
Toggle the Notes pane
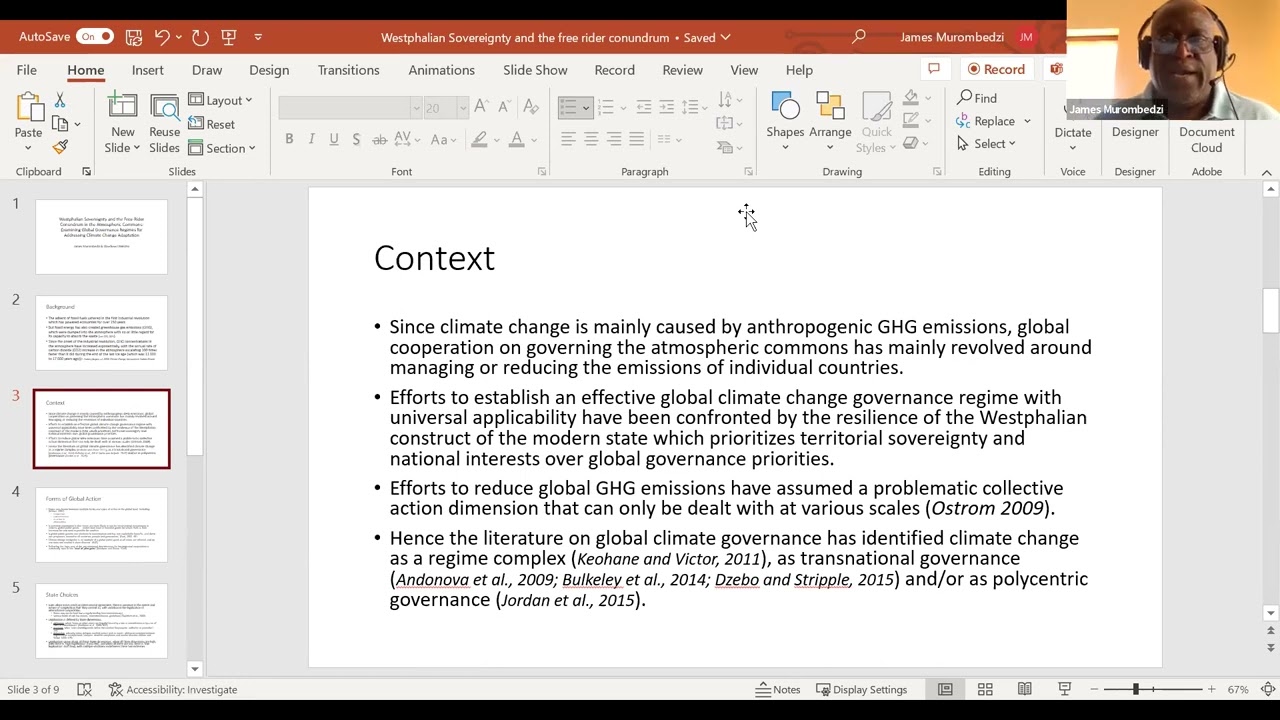click(778, 689)
